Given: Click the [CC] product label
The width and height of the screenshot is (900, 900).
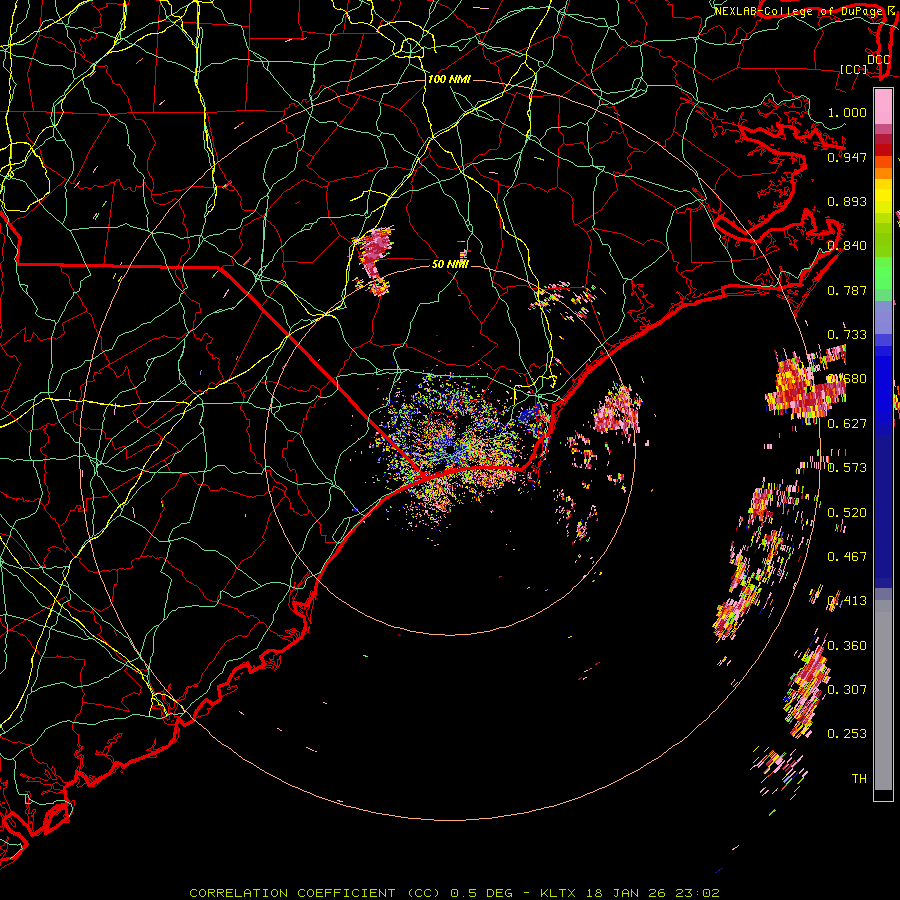Looking at the screenshot, I should tap(854, 69).
